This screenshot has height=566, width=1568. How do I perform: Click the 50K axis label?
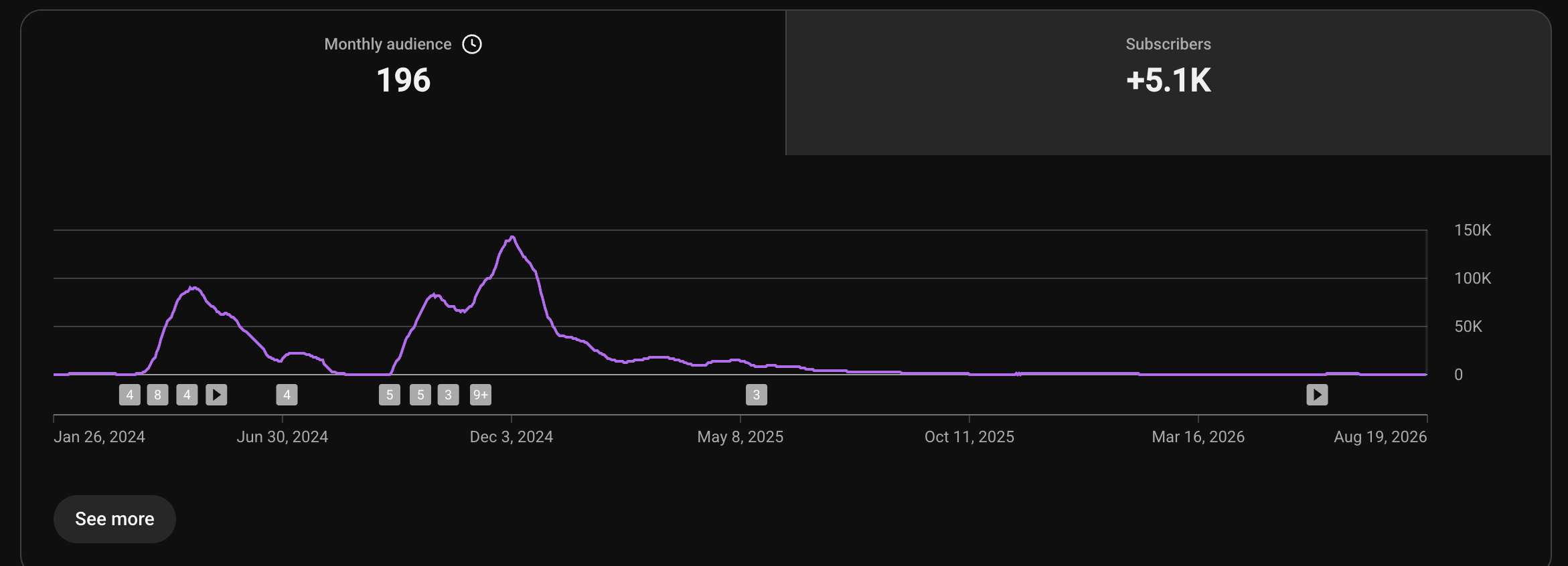click(x=1468, y=326)
